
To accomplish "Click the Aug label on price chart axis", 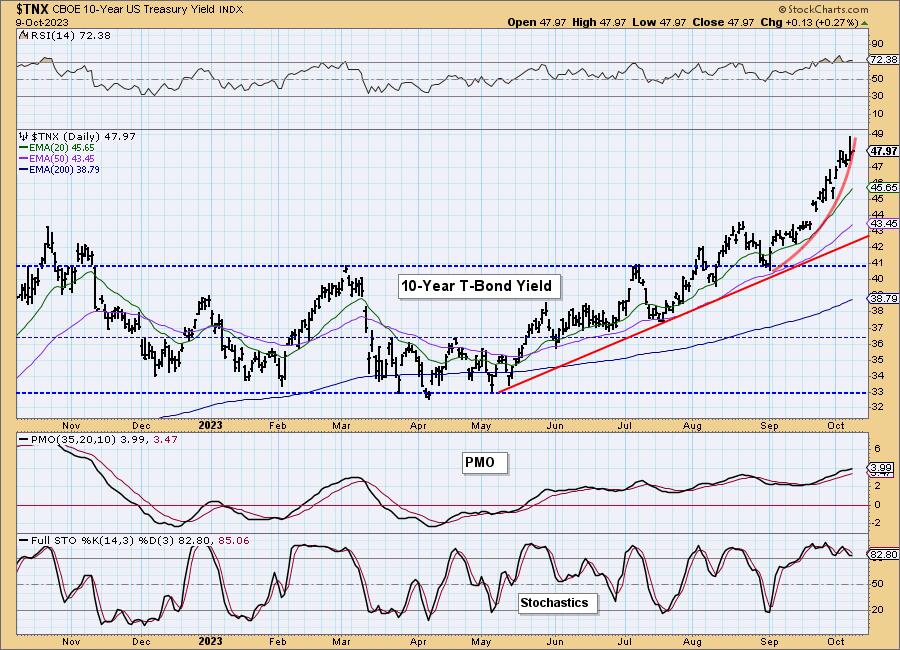I will click(693, 426).
